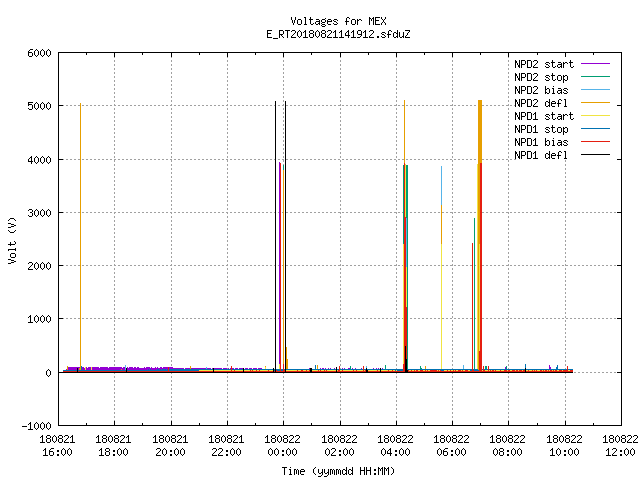Click the green NPD2 stop legend line

tap(595, 76)
